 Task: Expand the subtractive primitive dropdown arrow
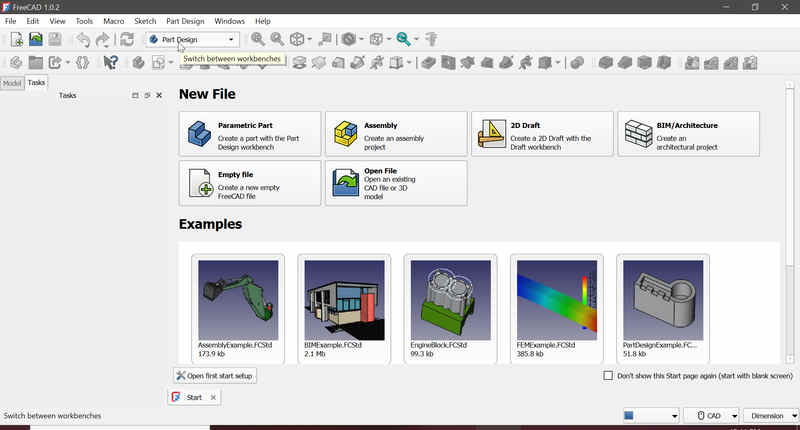click(x=558, y=63)
